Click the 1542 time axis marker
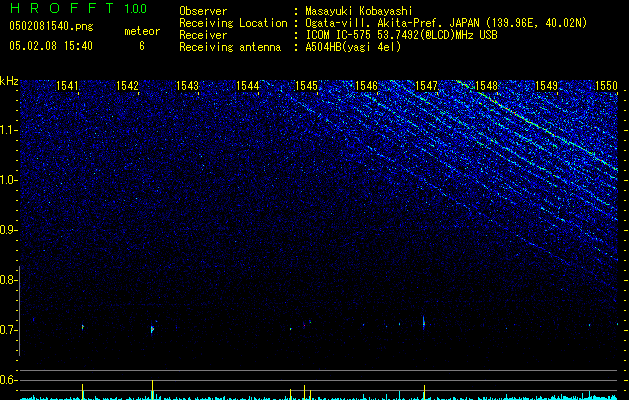629x400 pixels. [127, 86]
